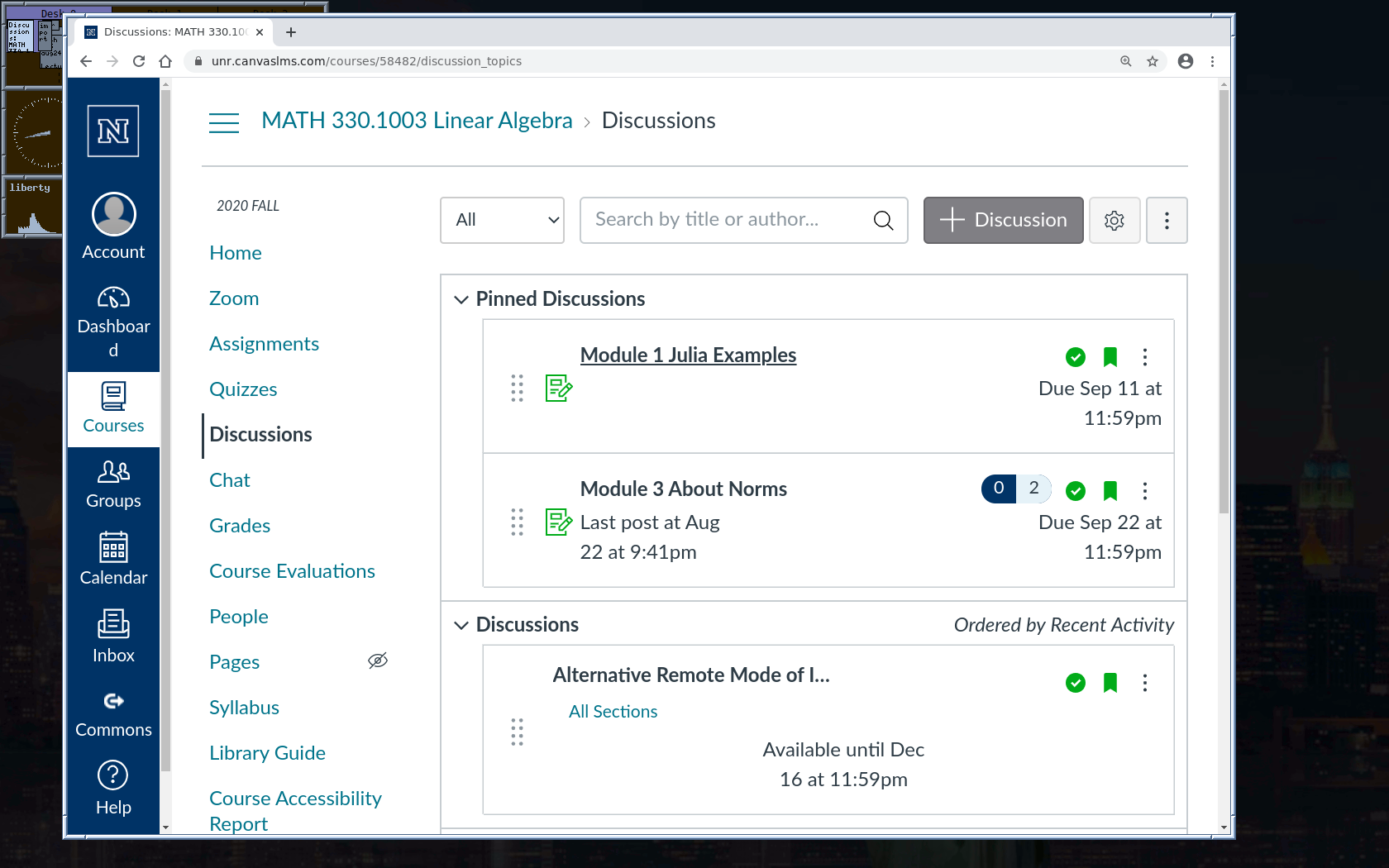Viewport: 1389px width, 868px height.
Task: Open the Module 1 Julia Examples link
Action: click(688, 355)
